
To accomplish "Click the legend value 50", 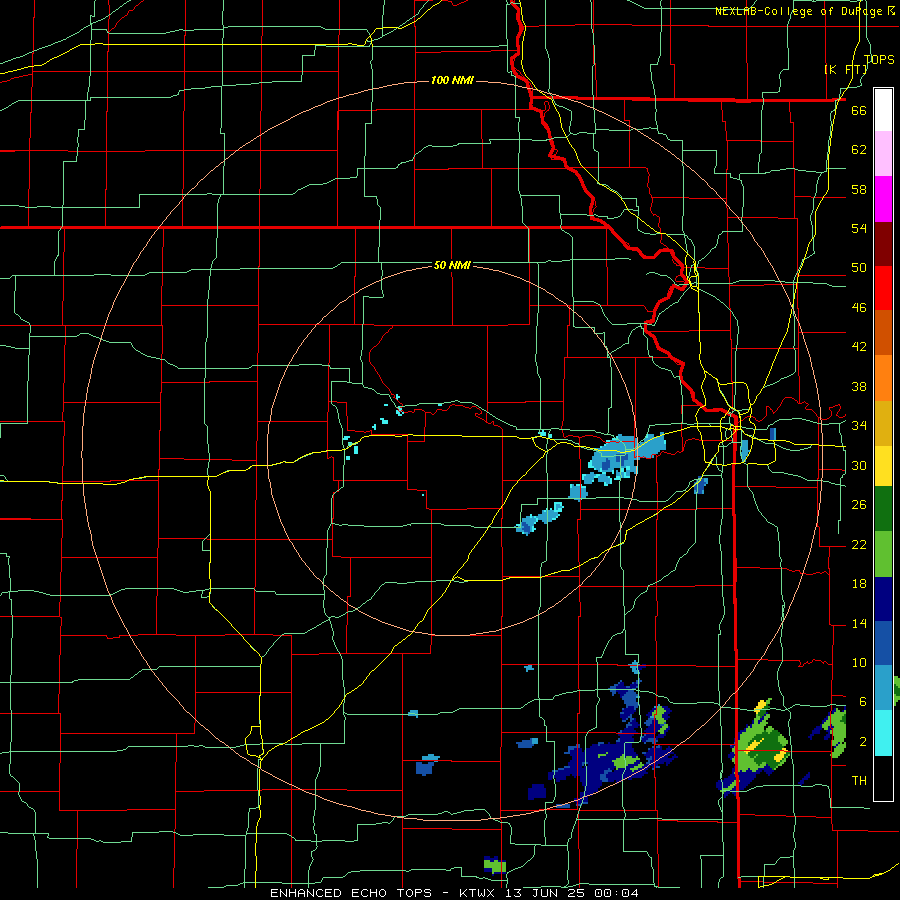I will (859, 267).
